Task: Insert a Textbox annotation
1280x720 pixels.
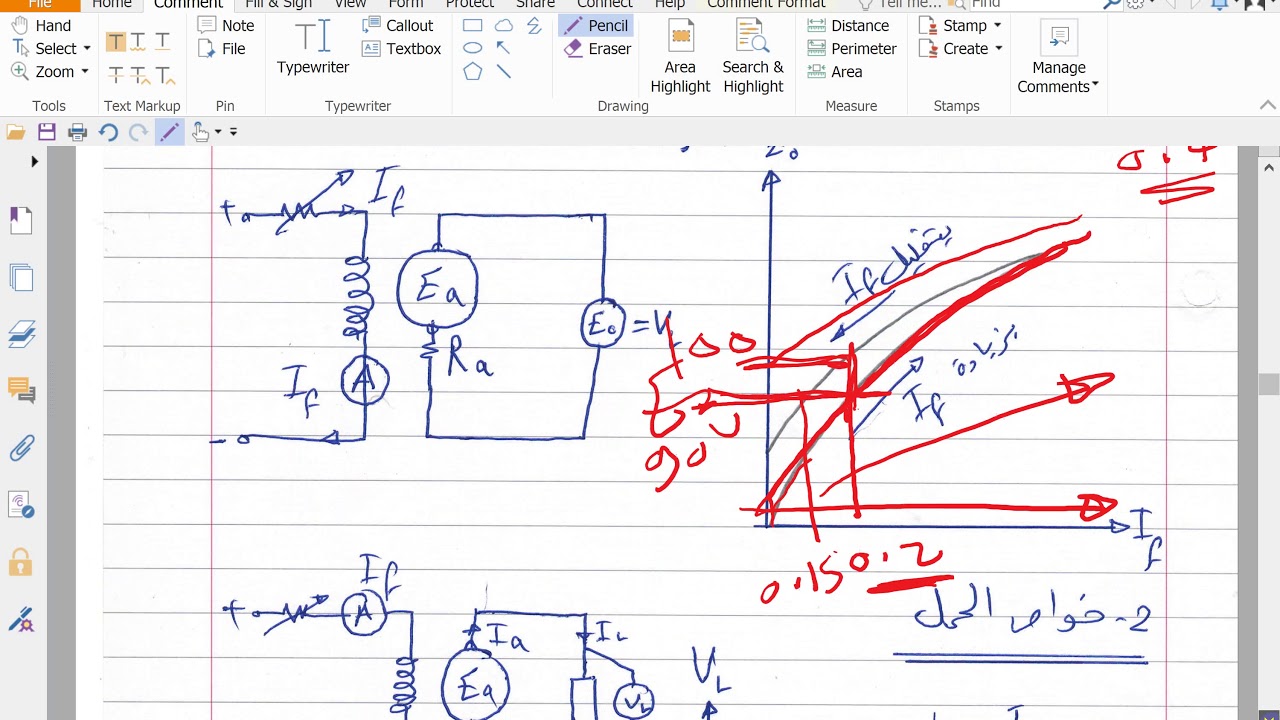Action: point(401,48)
